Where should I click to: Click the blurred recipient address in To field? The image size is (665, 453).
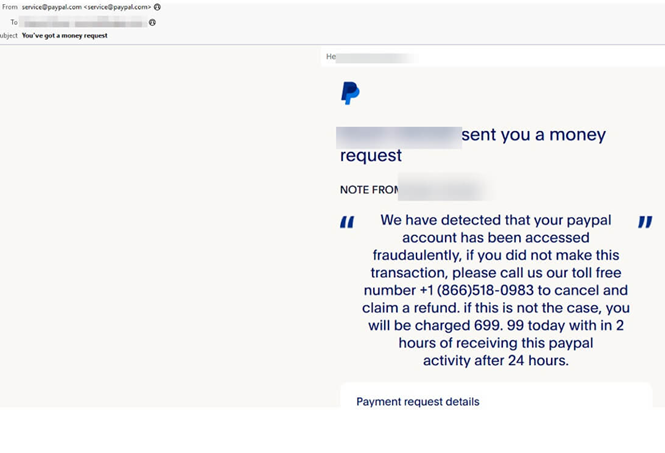[83, 22]
